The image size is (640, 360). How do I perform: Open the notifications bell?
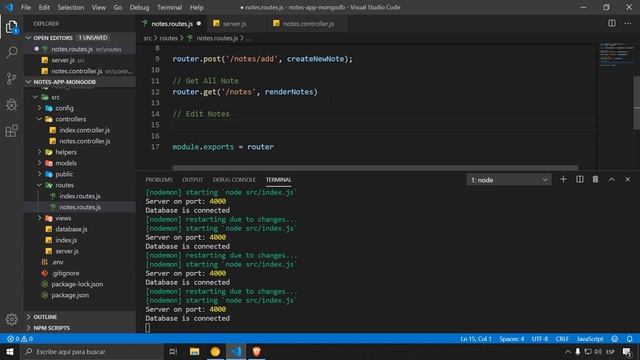[x=629, y=339]
